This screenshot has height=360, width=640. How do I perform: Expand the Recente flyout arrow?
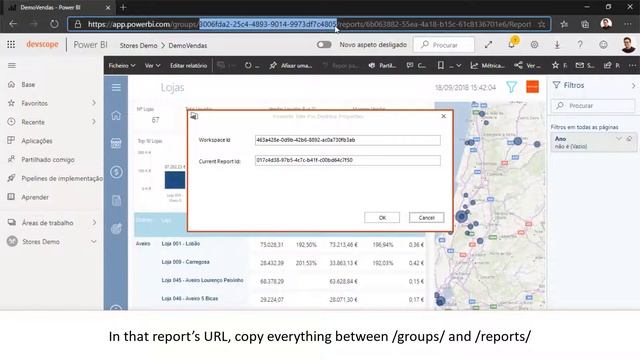point(94,122)
